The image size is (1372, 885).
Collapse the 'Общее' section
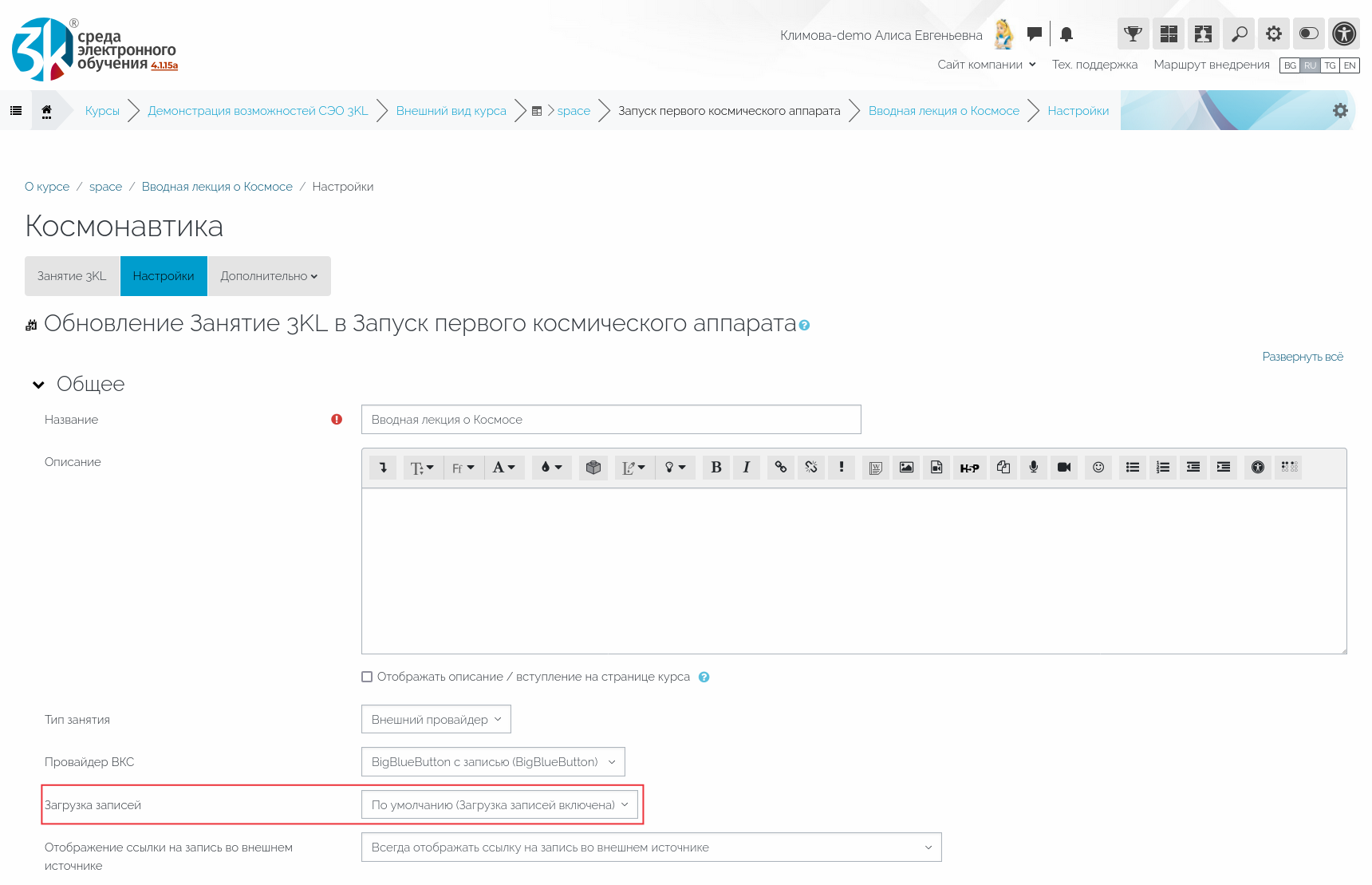[38, 385]
